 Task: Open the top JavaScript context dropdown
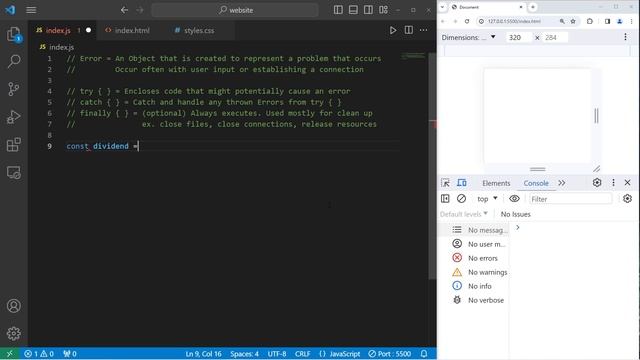click(x=487, y=199)
